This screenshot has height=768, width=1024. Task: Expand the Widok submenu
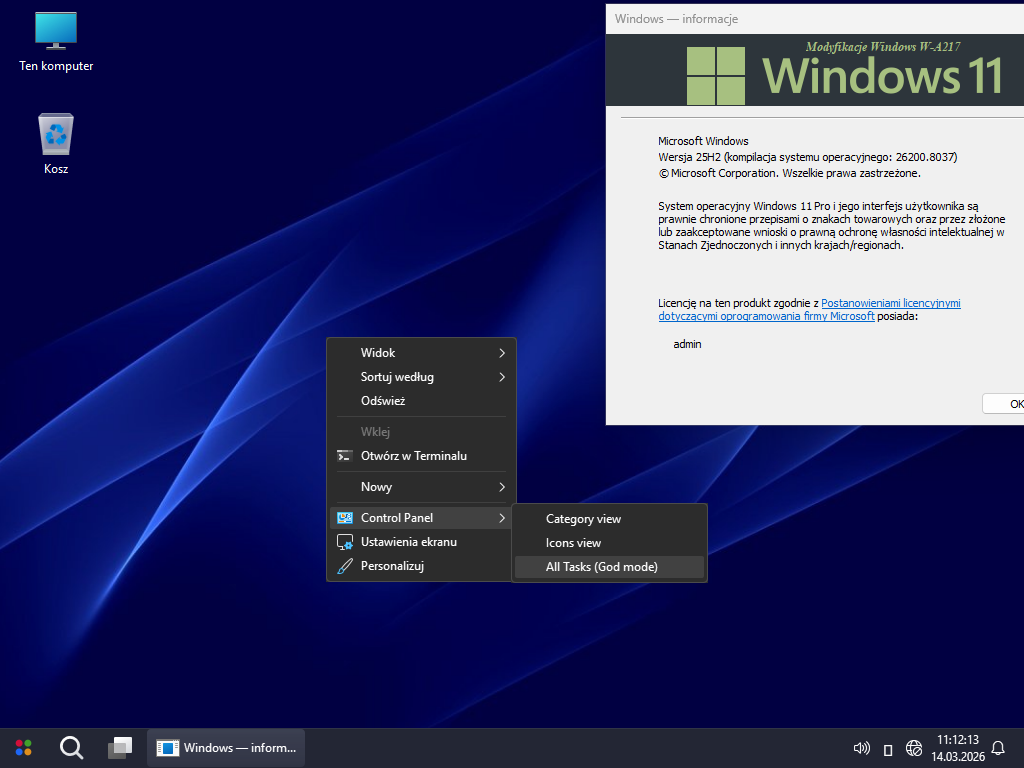click(421, 353)
